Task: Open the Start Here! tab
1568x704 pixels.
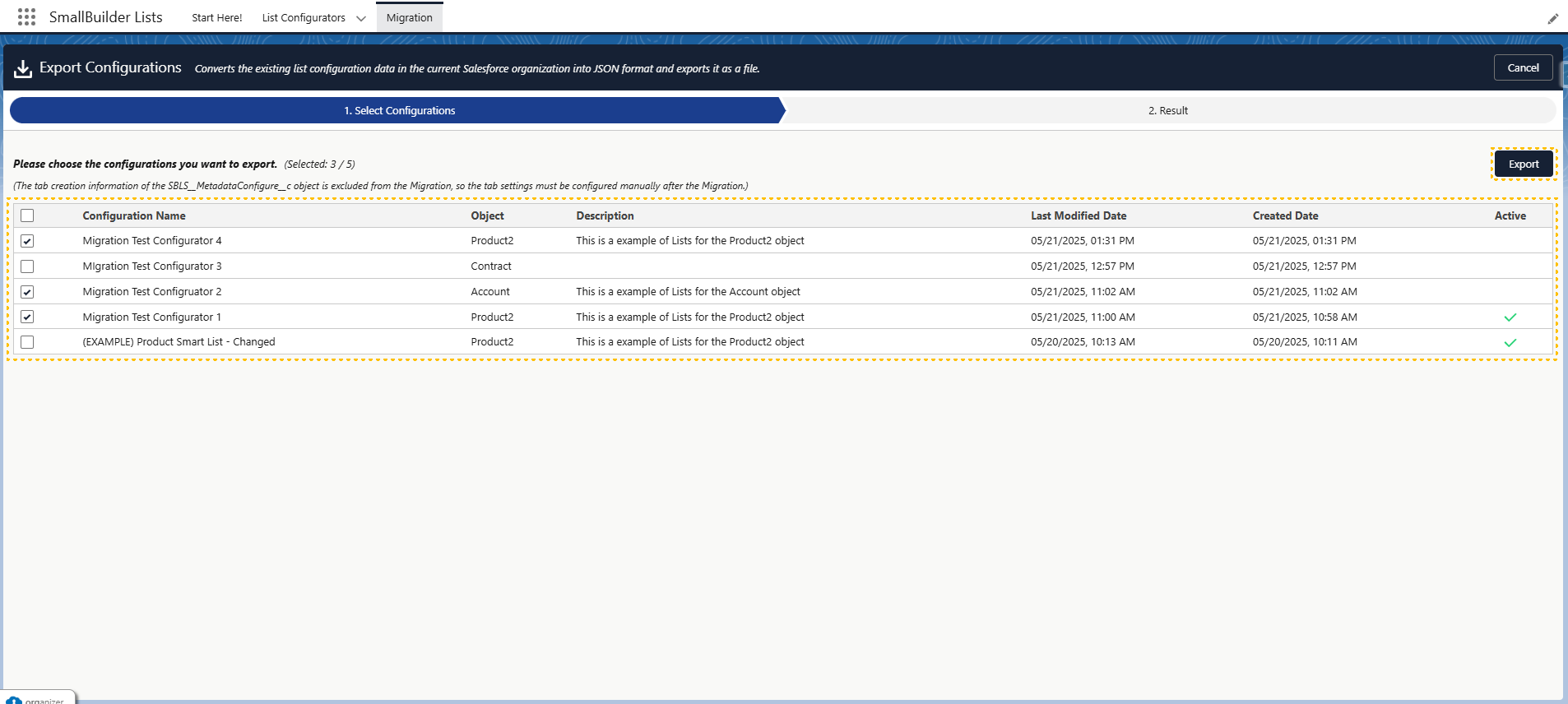Action: coord(216,18)
